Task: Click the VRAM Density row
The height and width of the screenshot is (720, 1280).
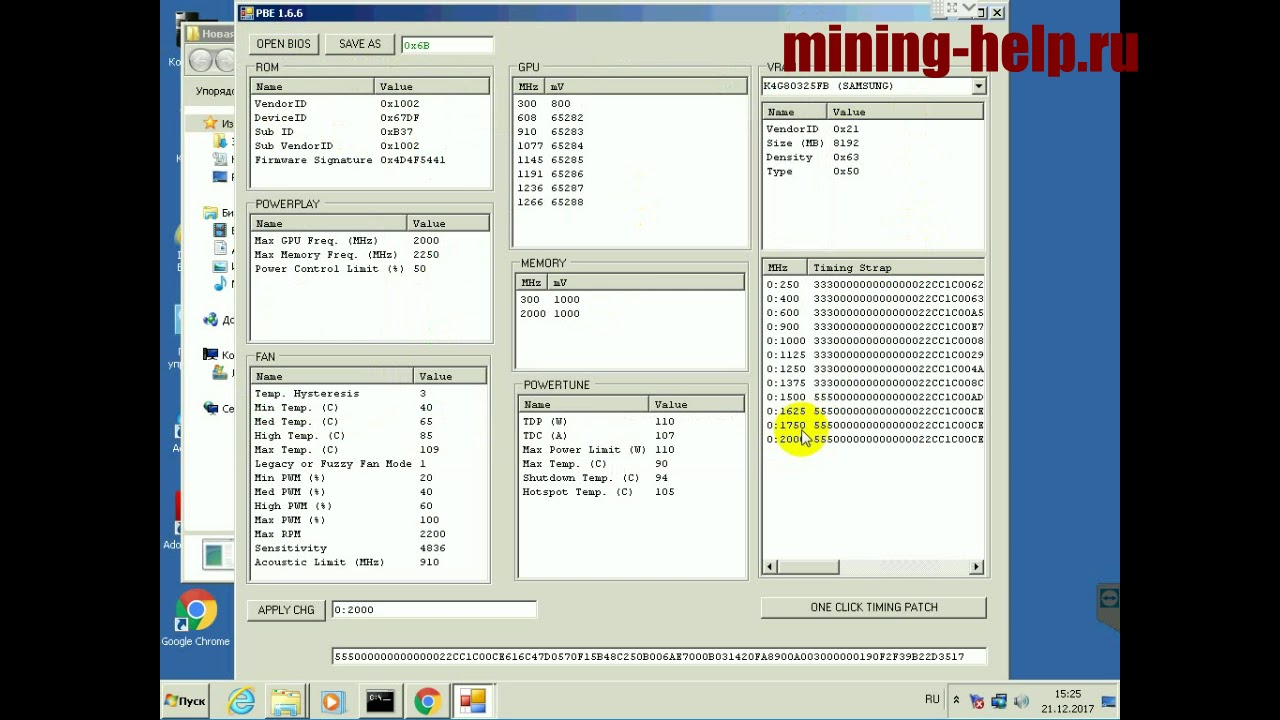Action: (x=873, y=157)
